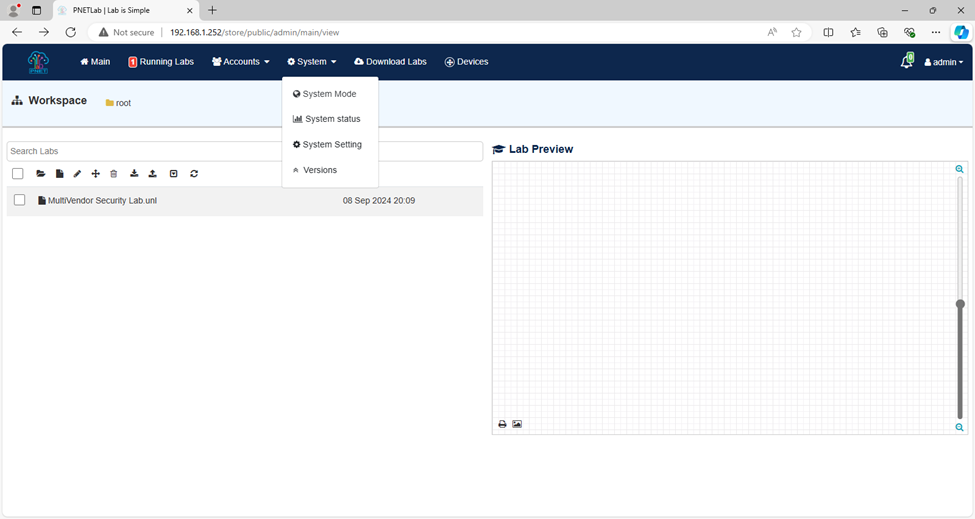
Task: Select MultiVendor Security Lab.unl lab file
Action: pyautogui.click(x=98, y=201)
